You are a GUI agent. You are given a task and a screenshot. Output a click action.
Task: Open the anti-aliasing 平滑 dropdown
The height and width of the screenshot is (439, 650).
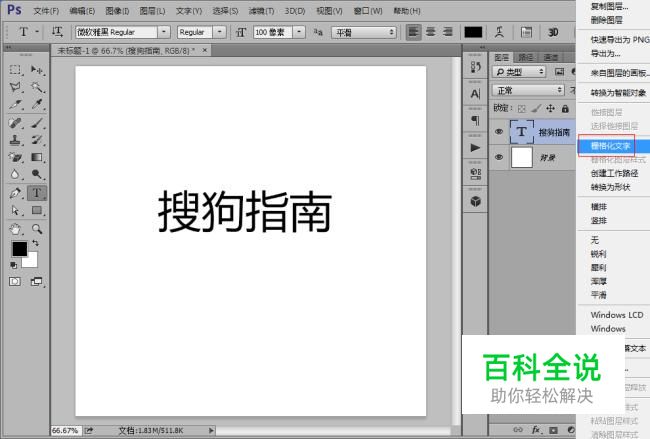(x=364, y=32)
